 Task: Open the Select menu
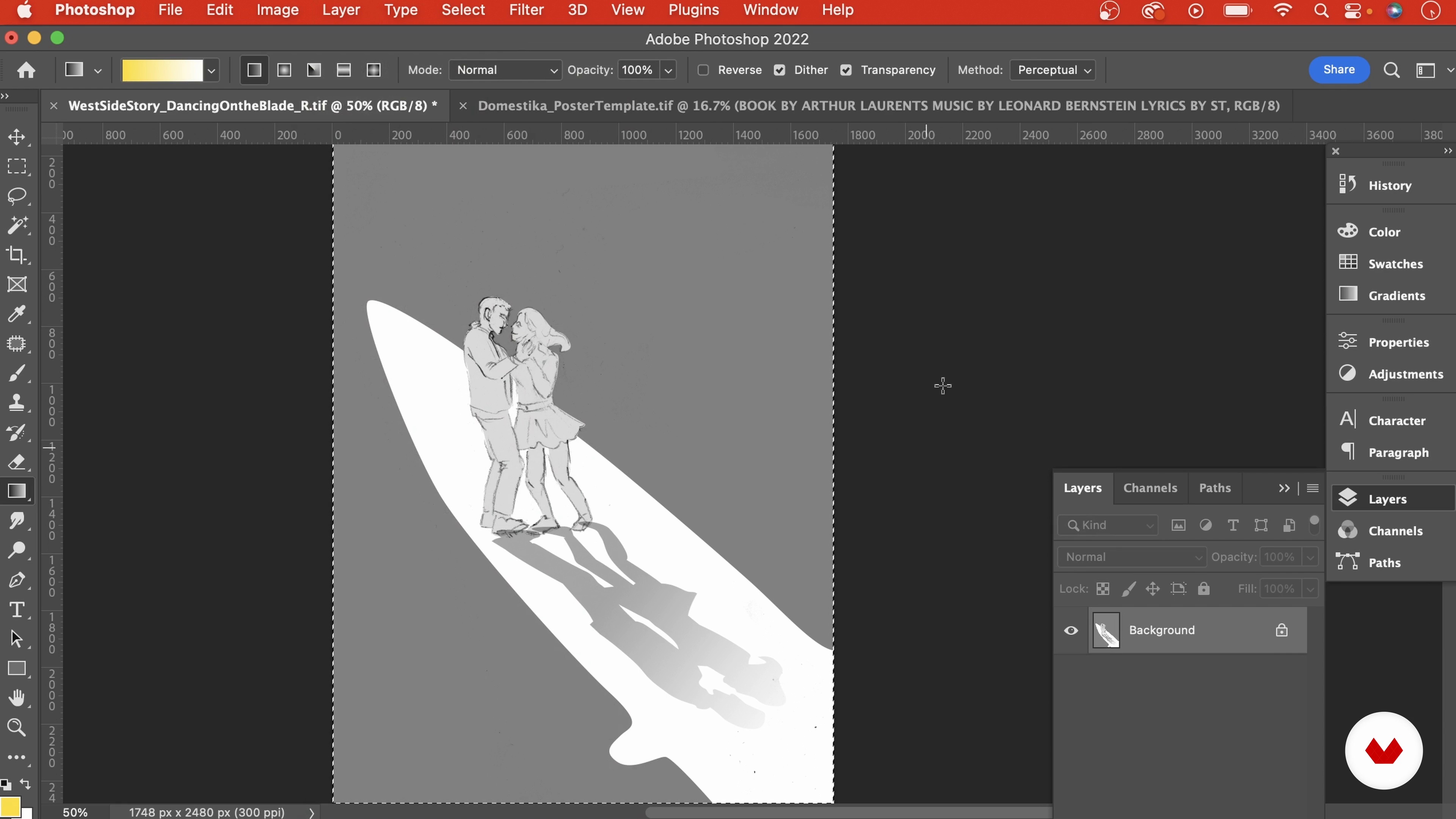point(463,10)
